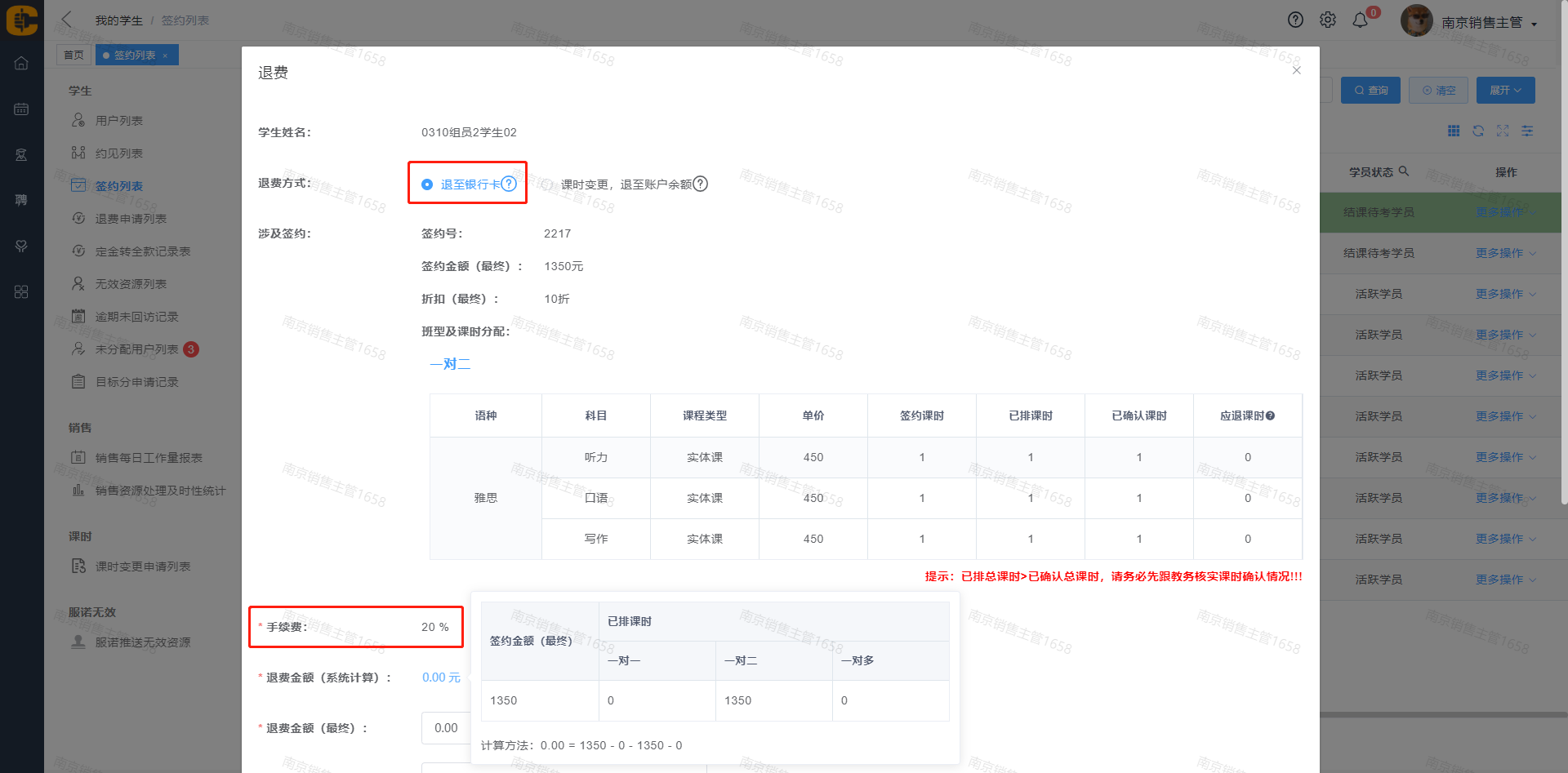Click the refresh icon above the table

1478,131
